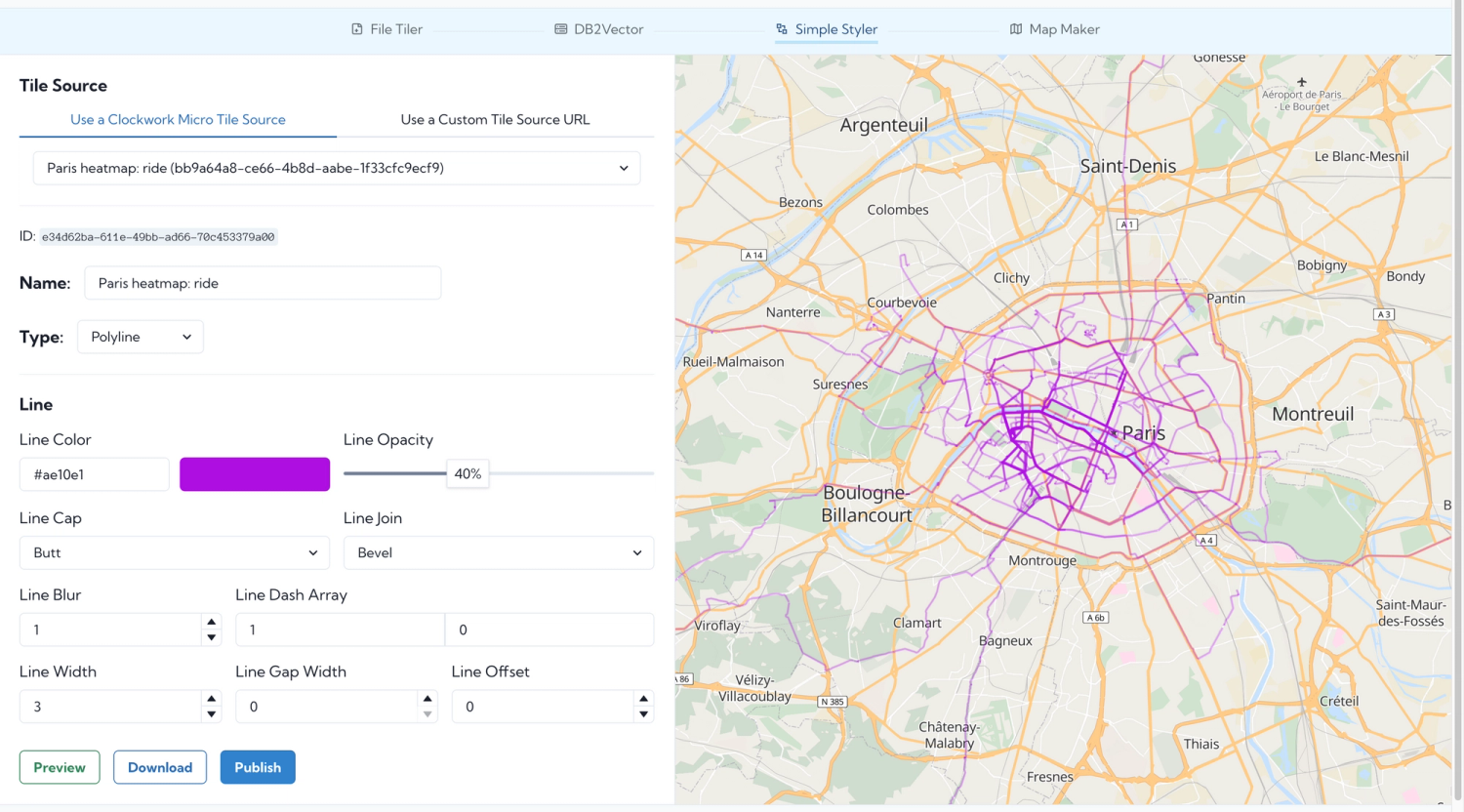Click the Clichy label on the map
Viewport: 1464px width, 812px height.
click(1011, 278)
